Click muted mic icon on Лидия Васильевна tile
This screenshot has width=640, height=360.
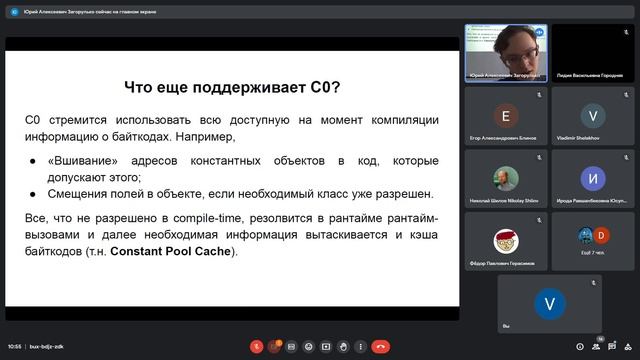pos(626,32)
